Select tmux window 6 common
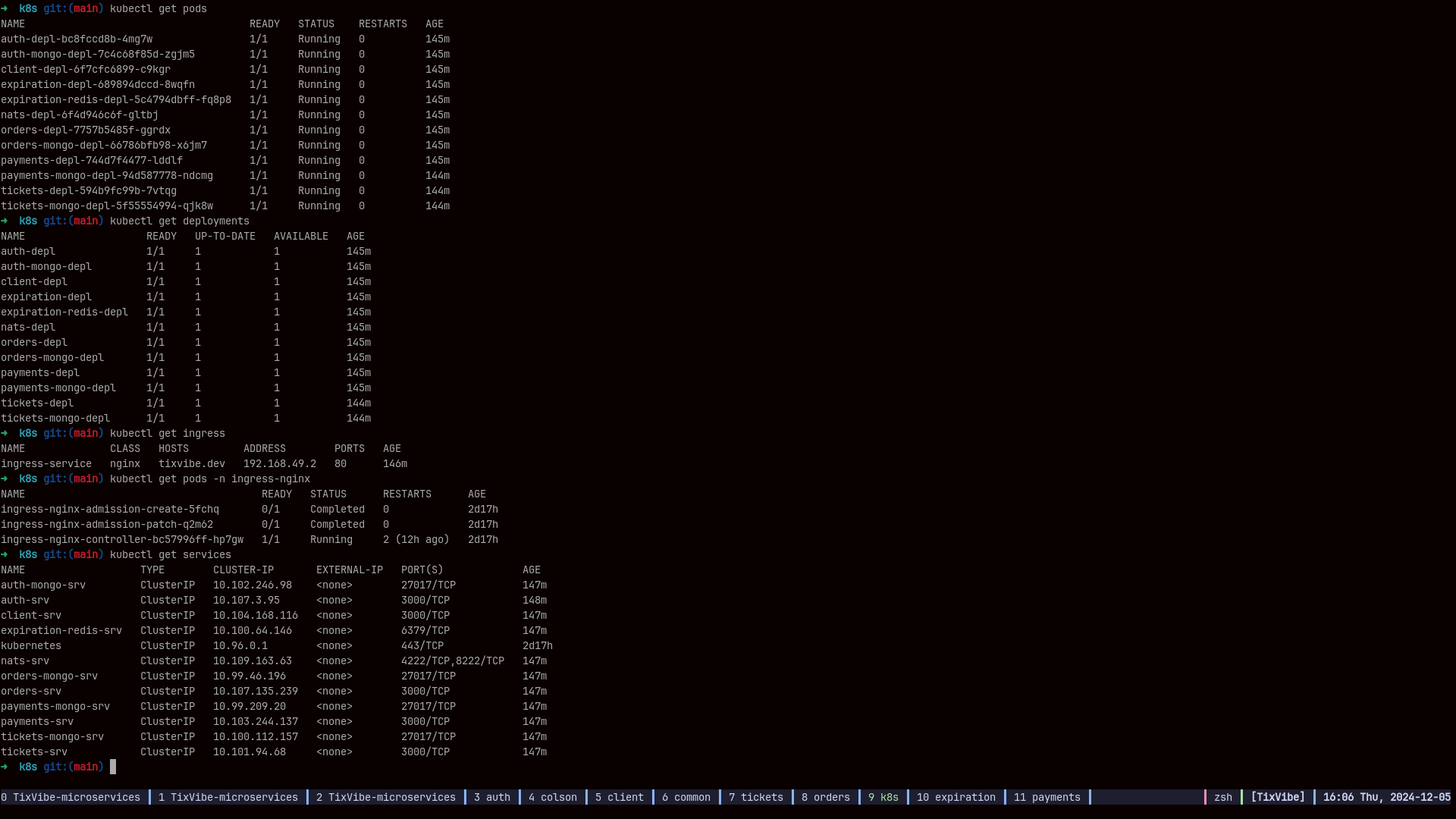1456x819 pixels. point(686,797)
